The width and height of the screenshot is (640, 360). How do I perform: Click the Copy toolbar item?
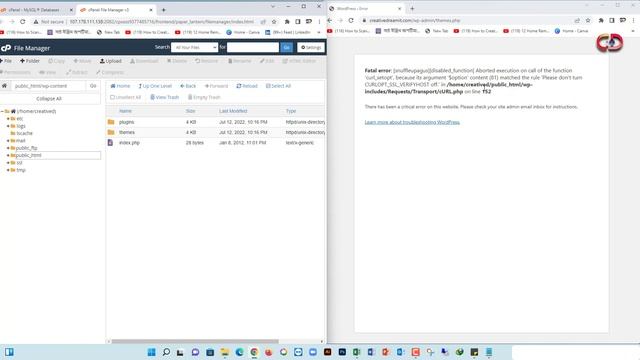point(56,61)
